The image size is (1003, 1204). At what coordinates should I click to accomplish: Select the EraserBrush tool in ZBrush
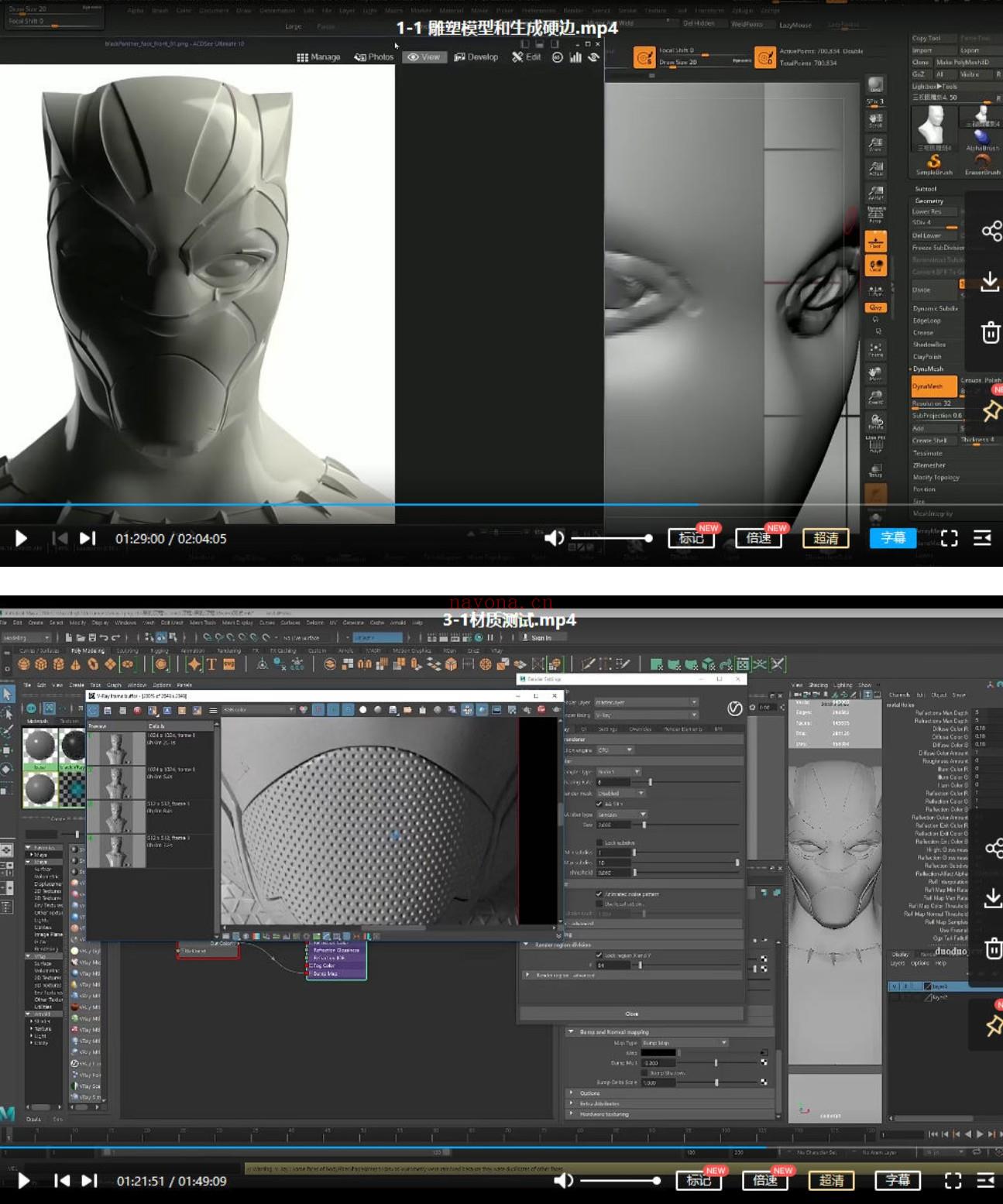[x=982, y=164]
